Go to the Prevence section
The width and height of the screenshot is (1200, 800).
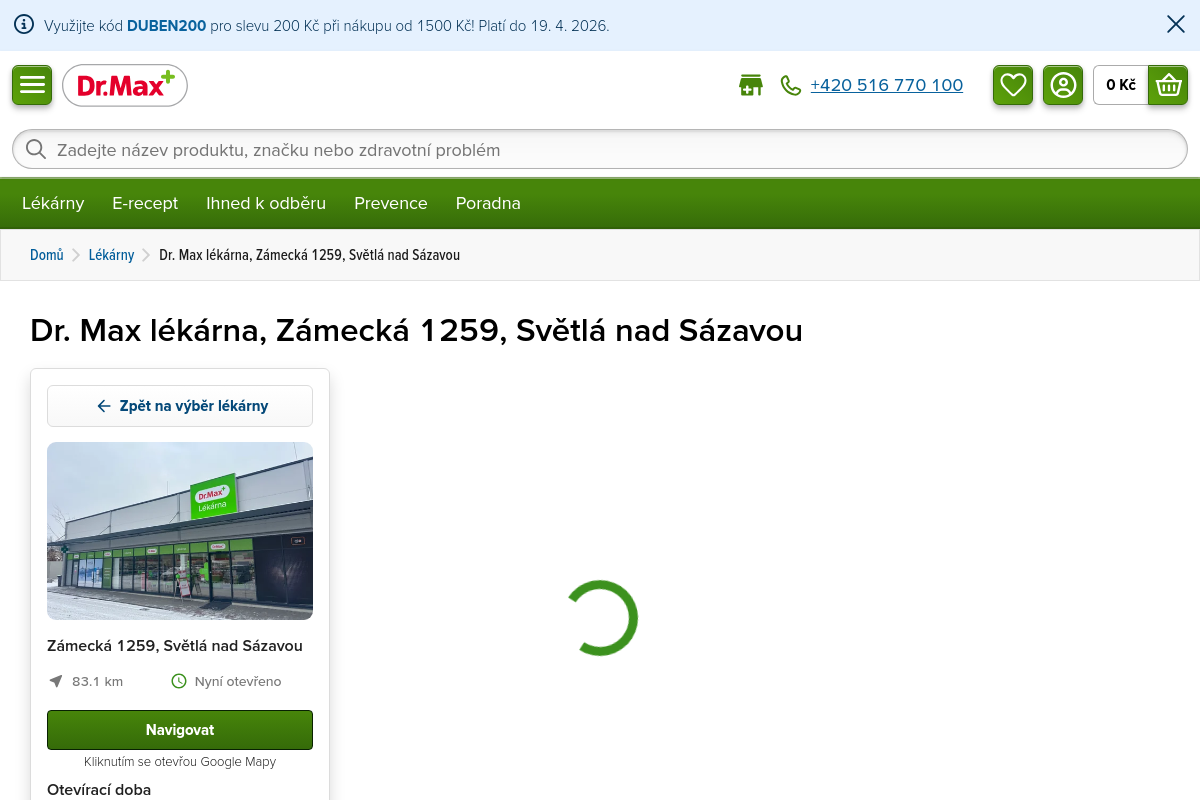click(391, 203)
